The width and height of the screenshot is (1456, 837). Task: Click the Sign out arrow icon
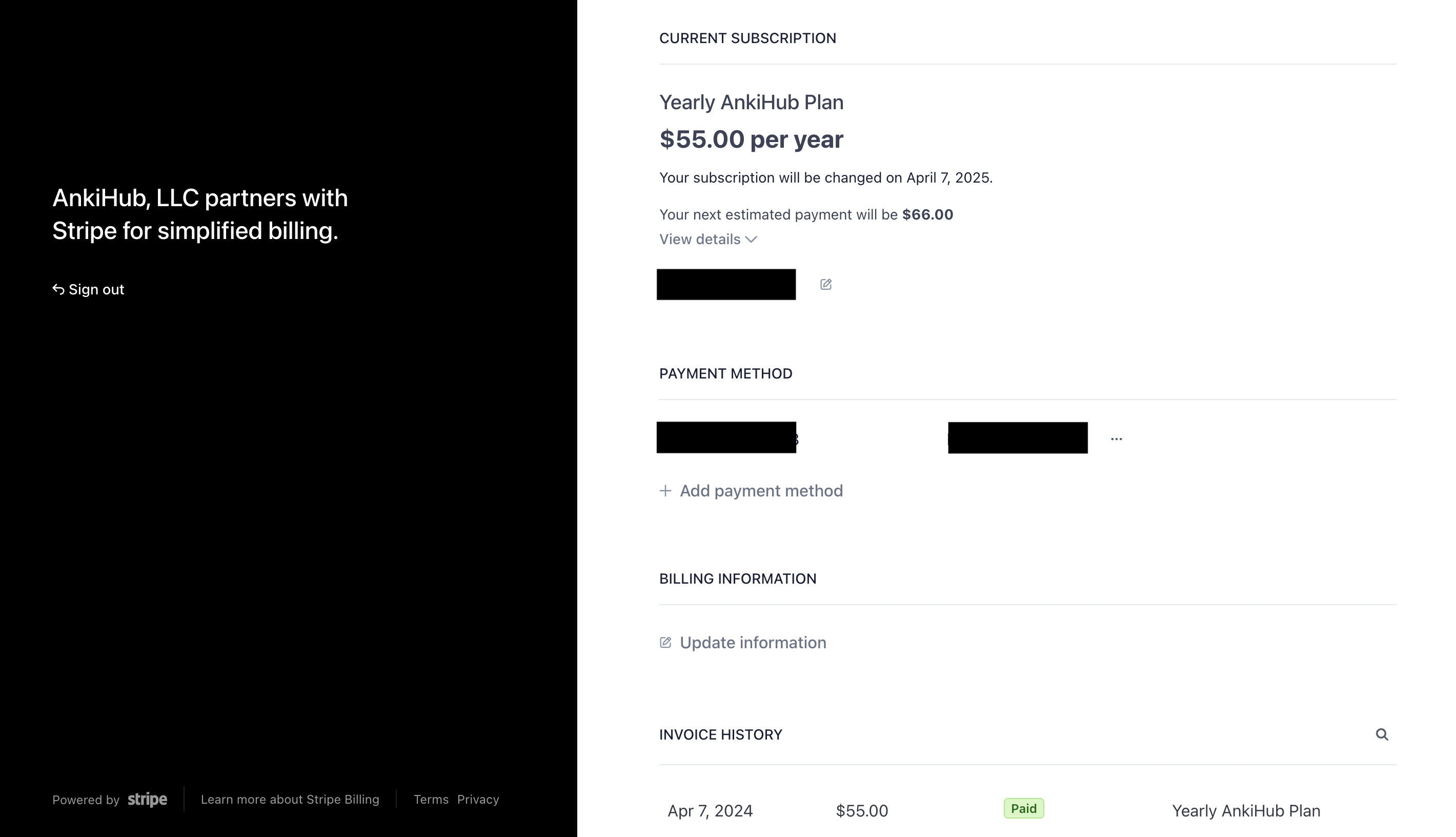(x=58, y=289)
